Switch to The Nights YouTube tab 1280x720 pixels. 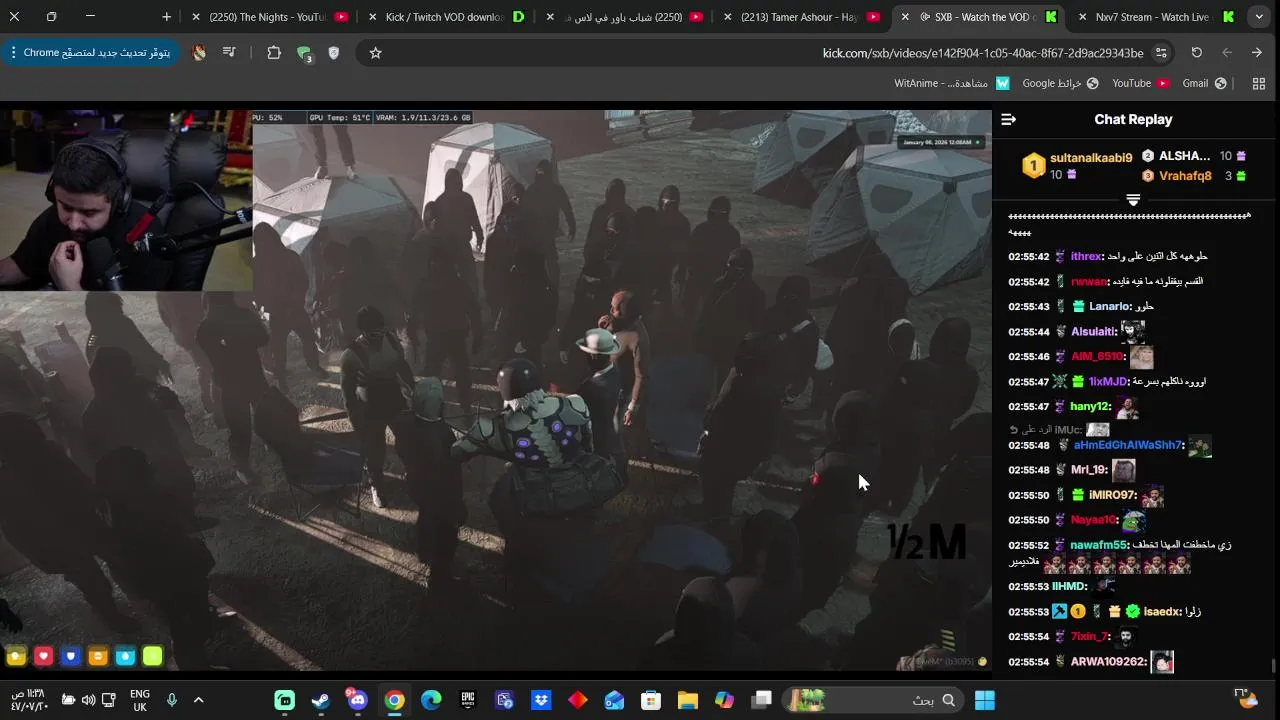270,17
